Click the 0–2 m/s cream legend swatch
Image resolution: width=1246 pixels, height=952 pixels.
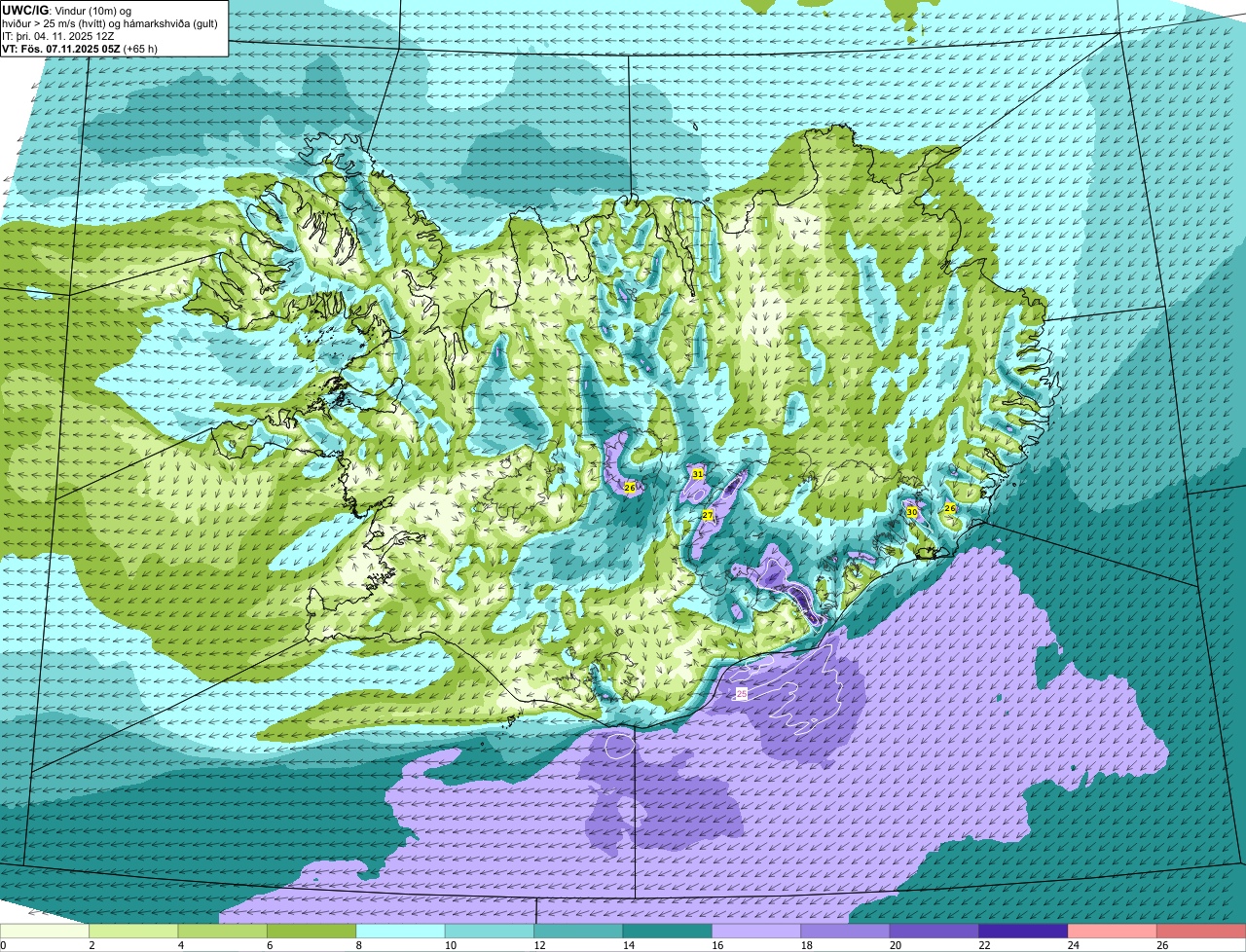click(45, 932)
